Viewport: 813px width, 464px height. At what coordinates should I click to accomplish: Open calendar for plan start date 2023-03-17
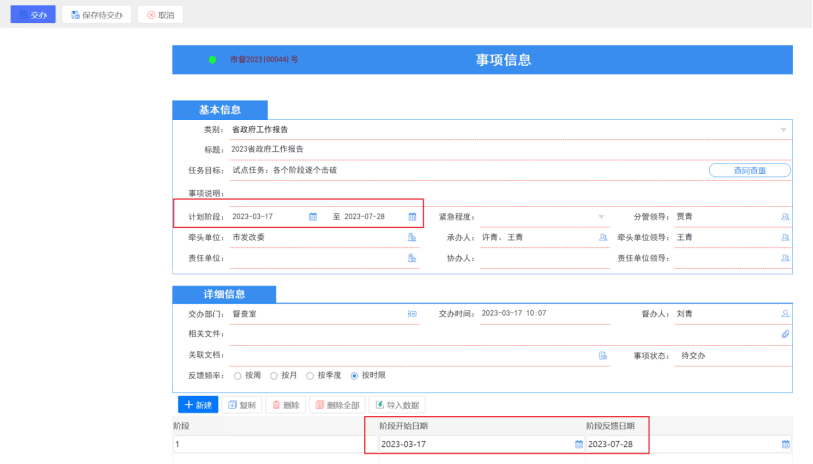tap(313, 217)
